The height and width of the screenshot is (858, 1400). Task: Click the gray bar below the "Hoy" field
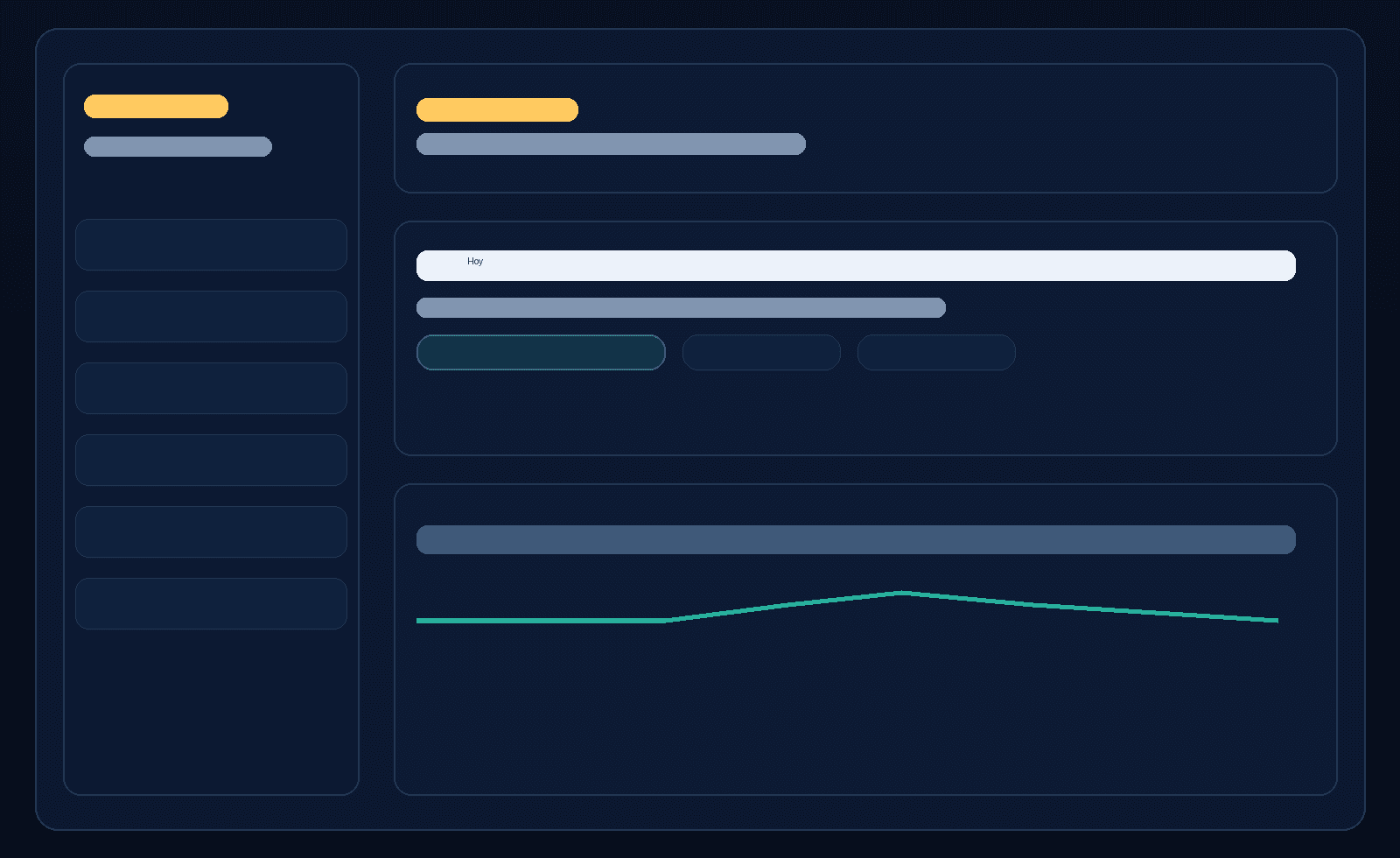coord(681,307)
